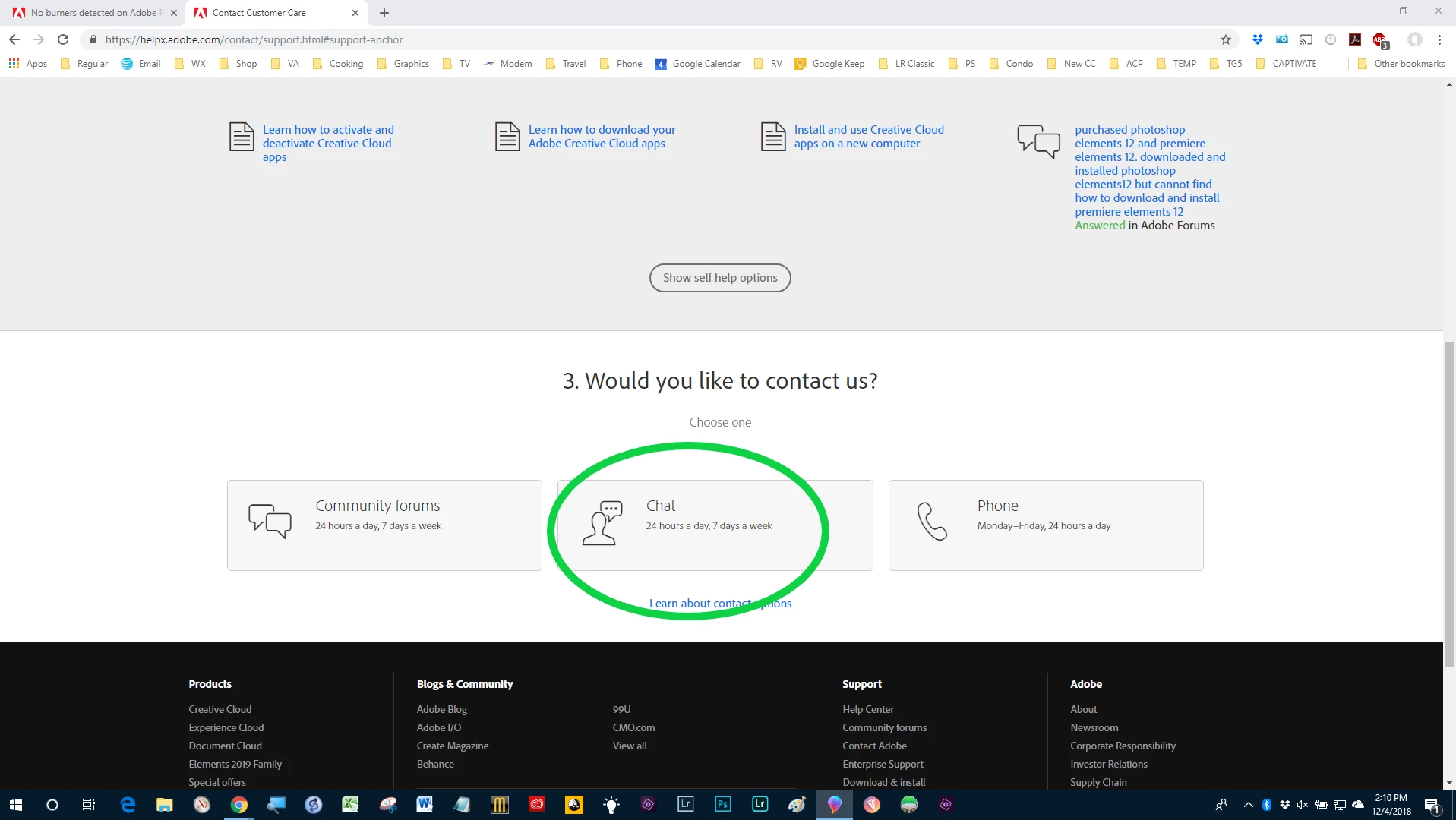The height and width of the screenshot is (820, 1456).
Task: Open the Email bookmark
Action: tap(141, 64)
